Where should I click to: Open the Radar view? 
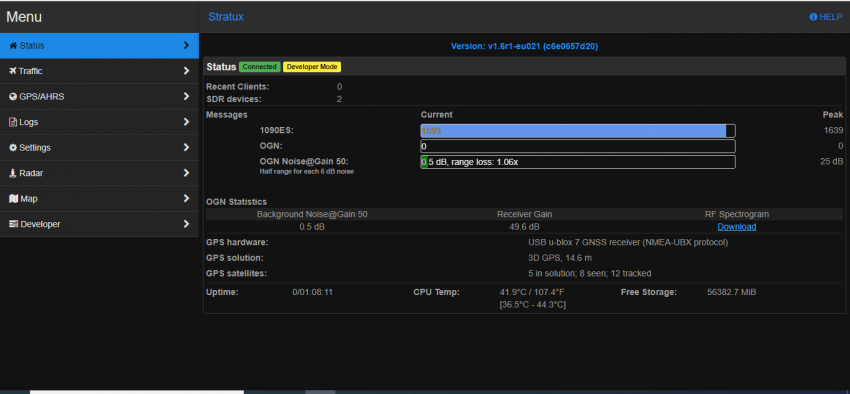99,173
